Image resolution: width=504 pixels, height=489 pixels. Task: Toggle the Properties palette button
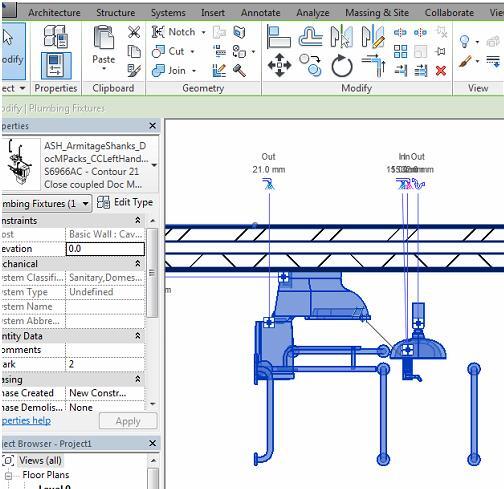tap(56, 65)
